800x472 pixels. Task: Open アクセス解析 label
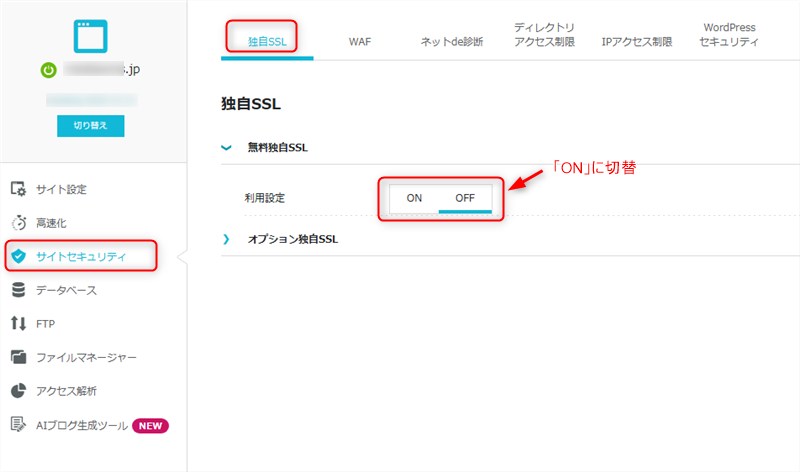click(x=66, y=391)
